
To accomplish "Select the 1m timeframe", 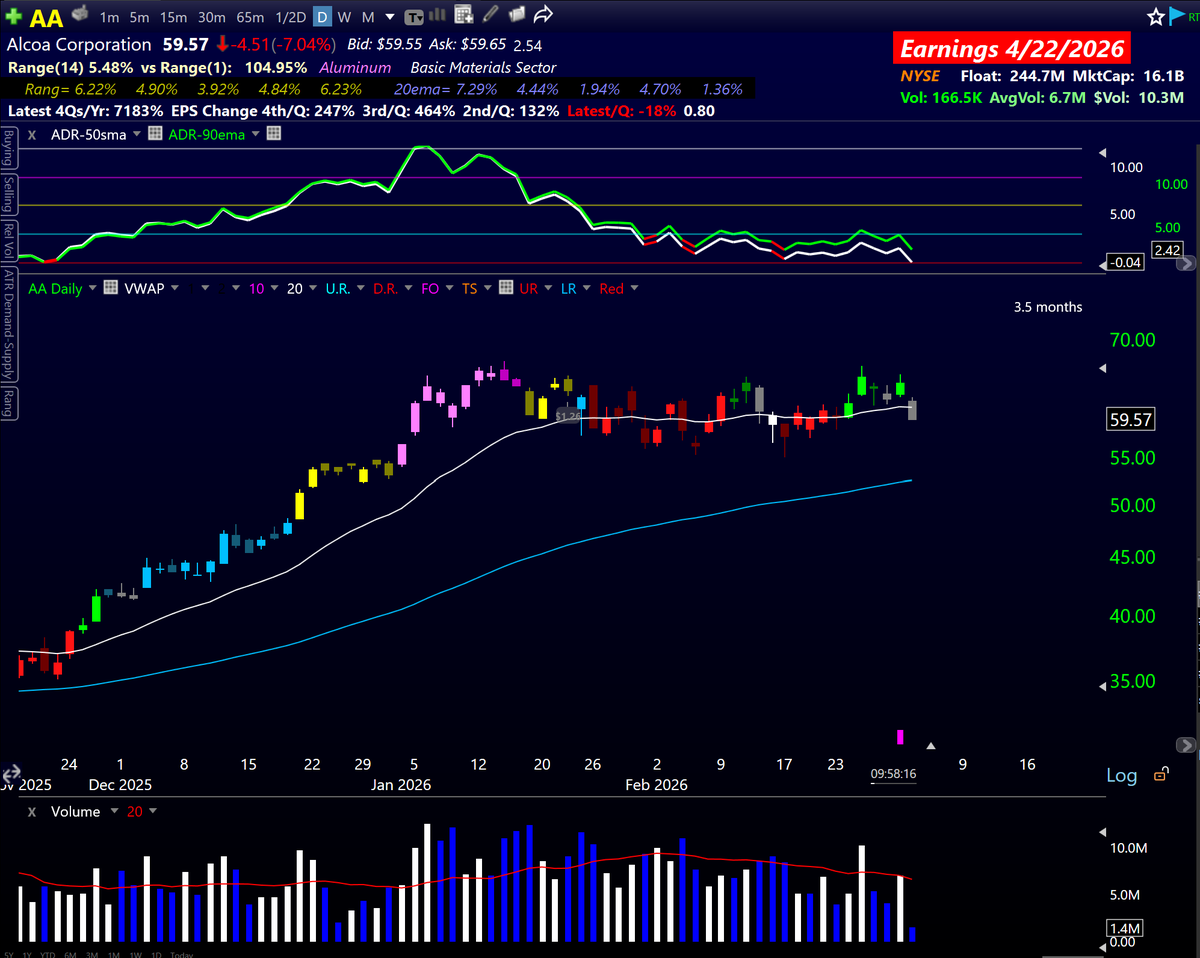I will click(110, 17).
